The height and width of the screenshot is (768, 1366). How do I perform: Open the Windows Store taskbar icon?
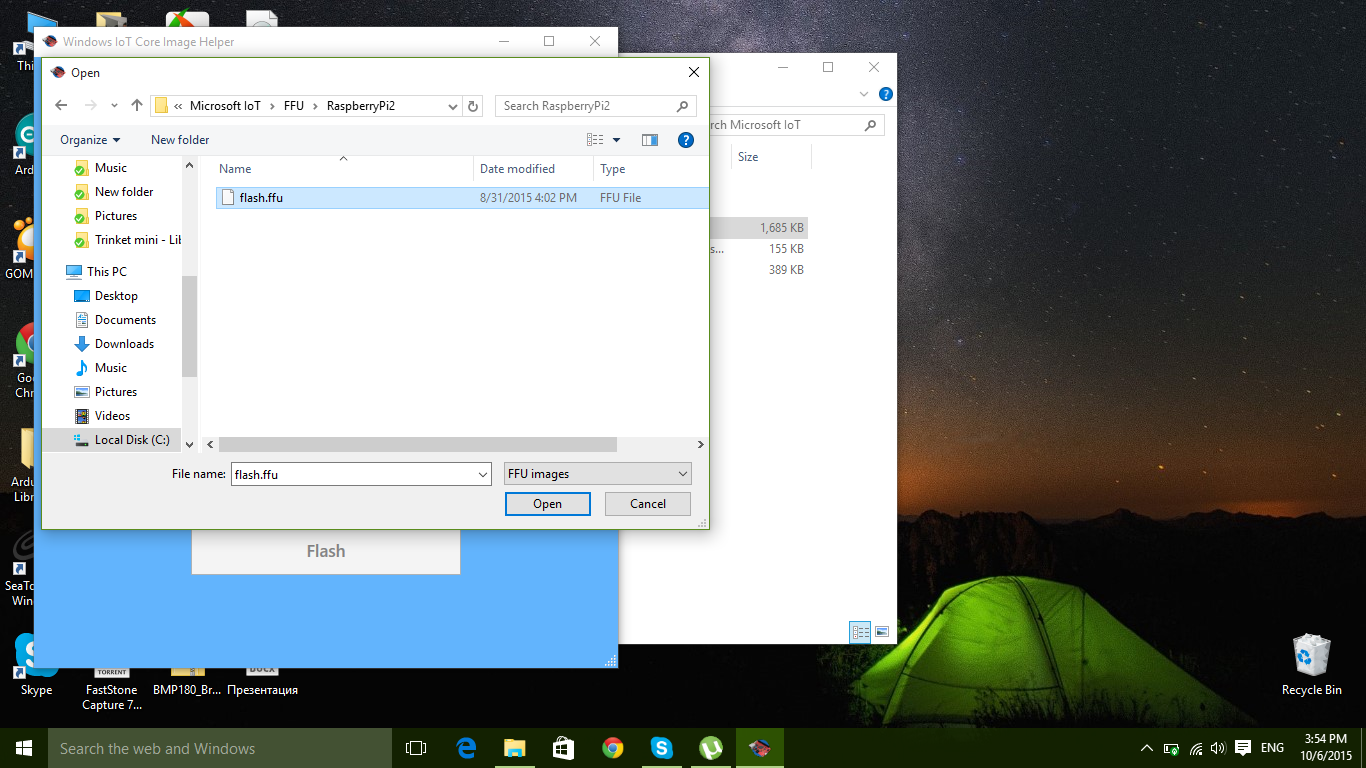pos(564,748)
